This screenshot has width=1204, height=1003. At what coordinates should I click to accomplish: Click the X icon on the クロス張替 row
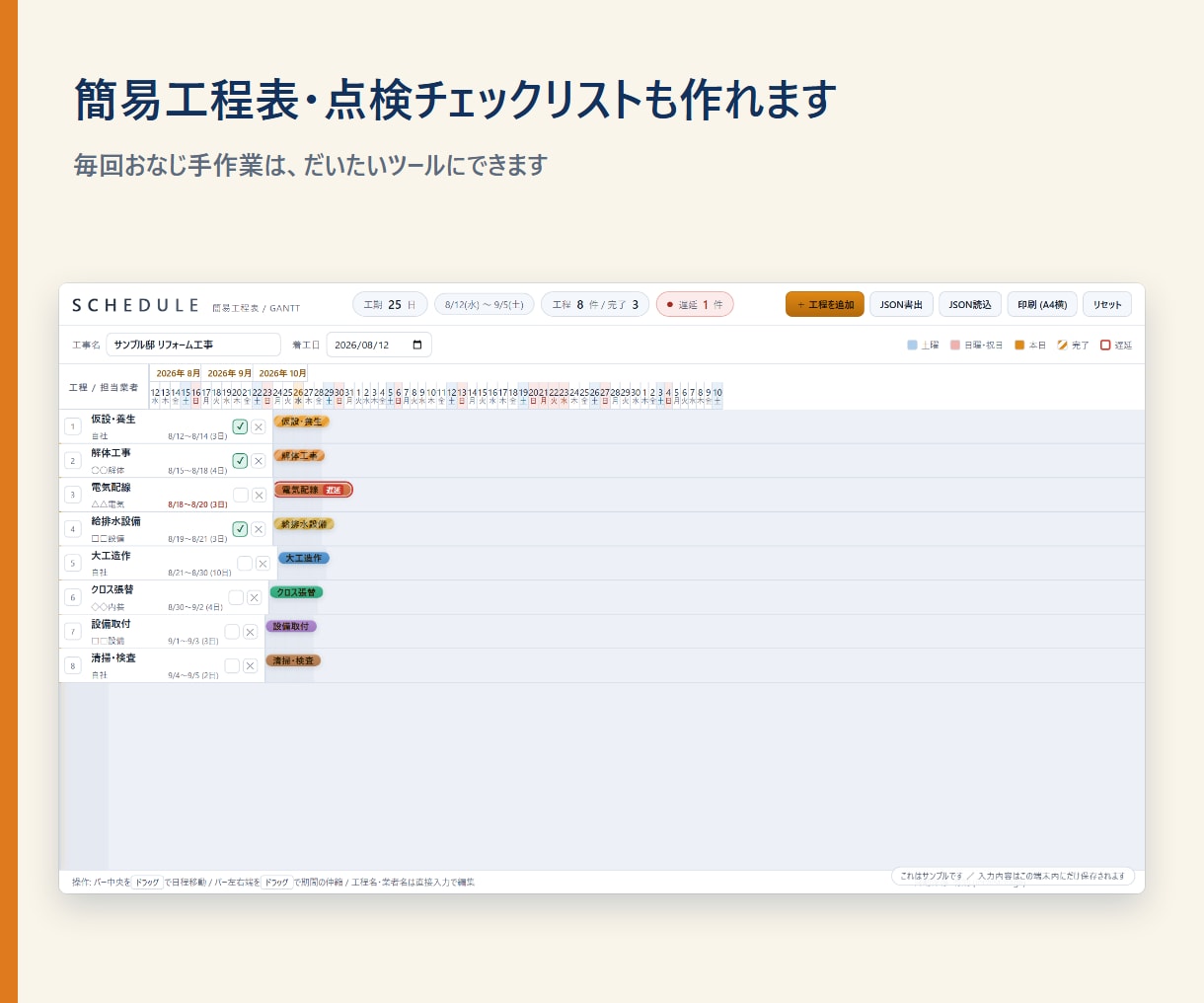pyautogui.click(x=254, y=597)
